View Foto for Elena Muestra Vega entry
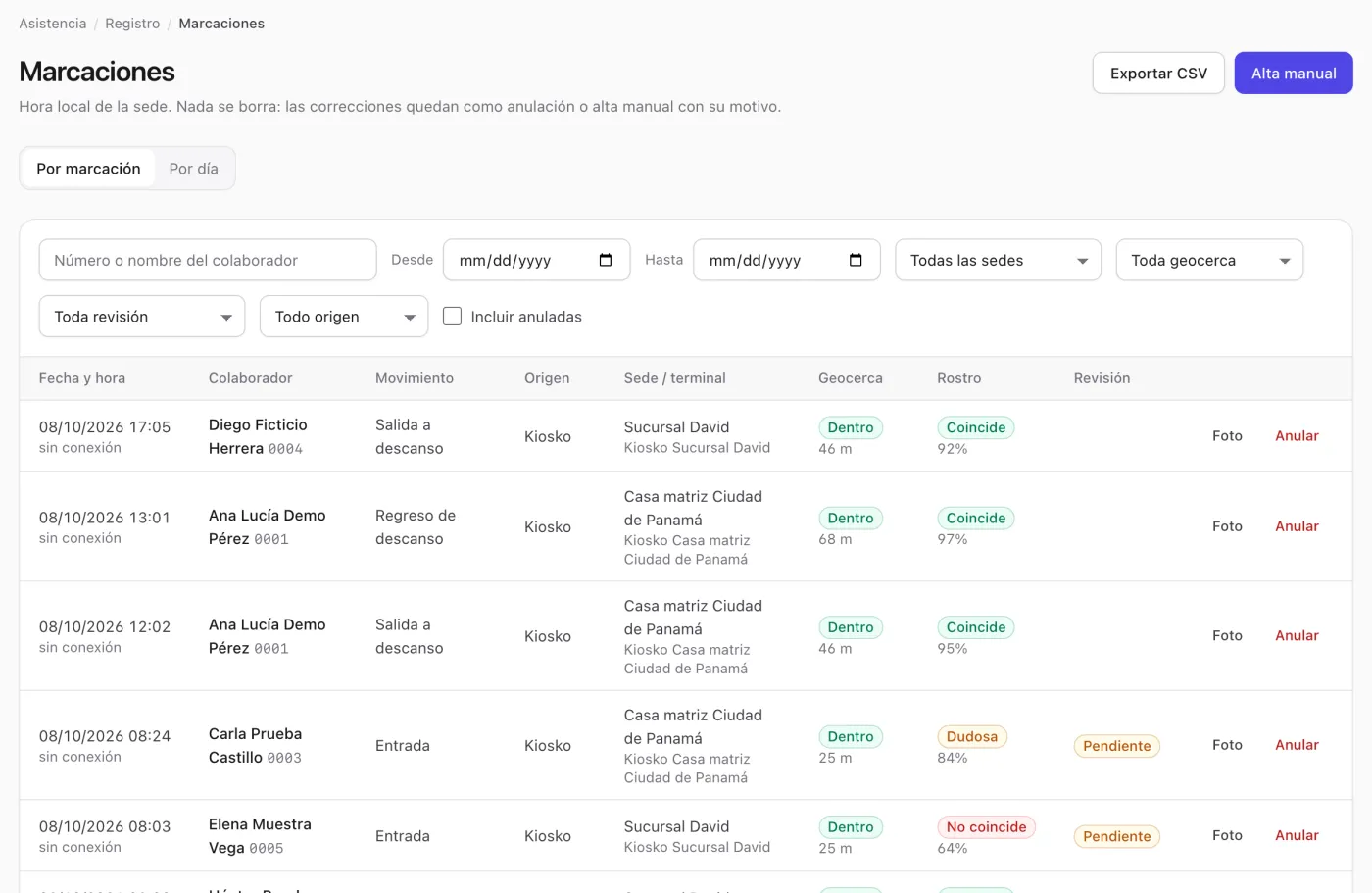The width and height of the screenshot is (1372, 893). pyautogui.click(x=1227, y=835)
